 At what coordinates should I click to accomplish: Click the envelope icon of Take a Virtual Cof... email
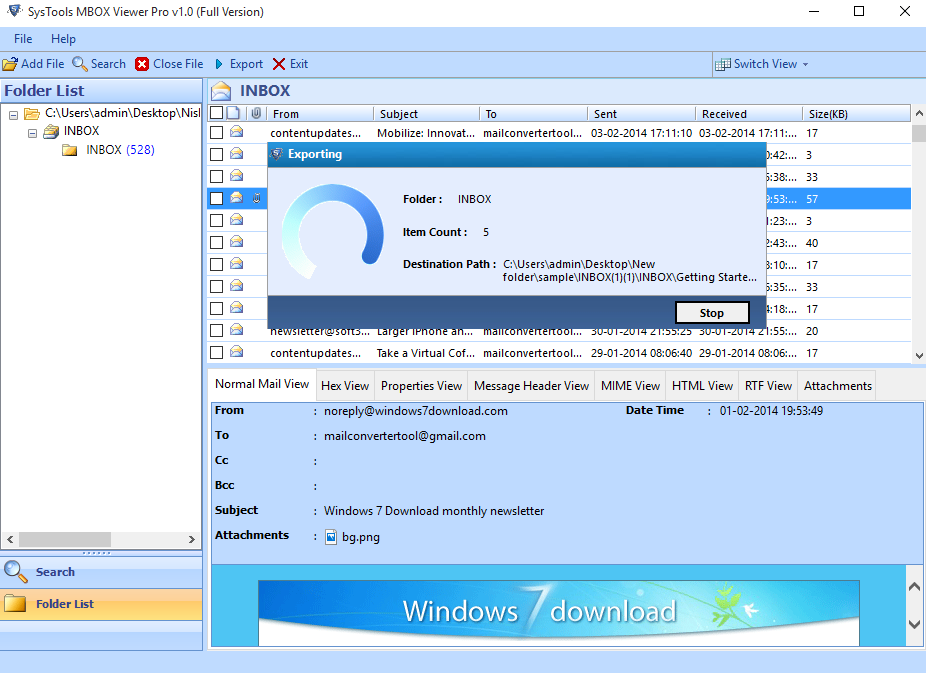click(237, 351)
